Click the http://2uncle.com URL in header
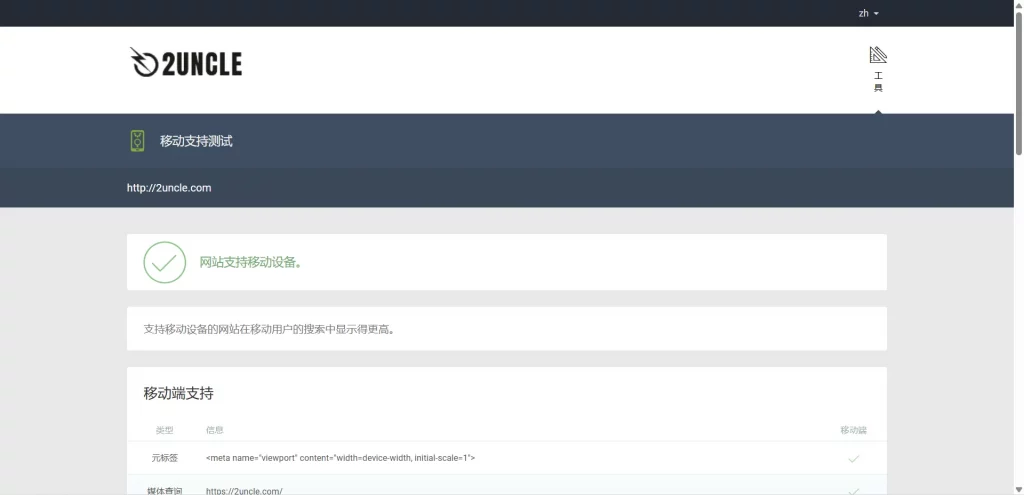The height and width of the screenshot is (495, 1024). [x=169, y=188]
